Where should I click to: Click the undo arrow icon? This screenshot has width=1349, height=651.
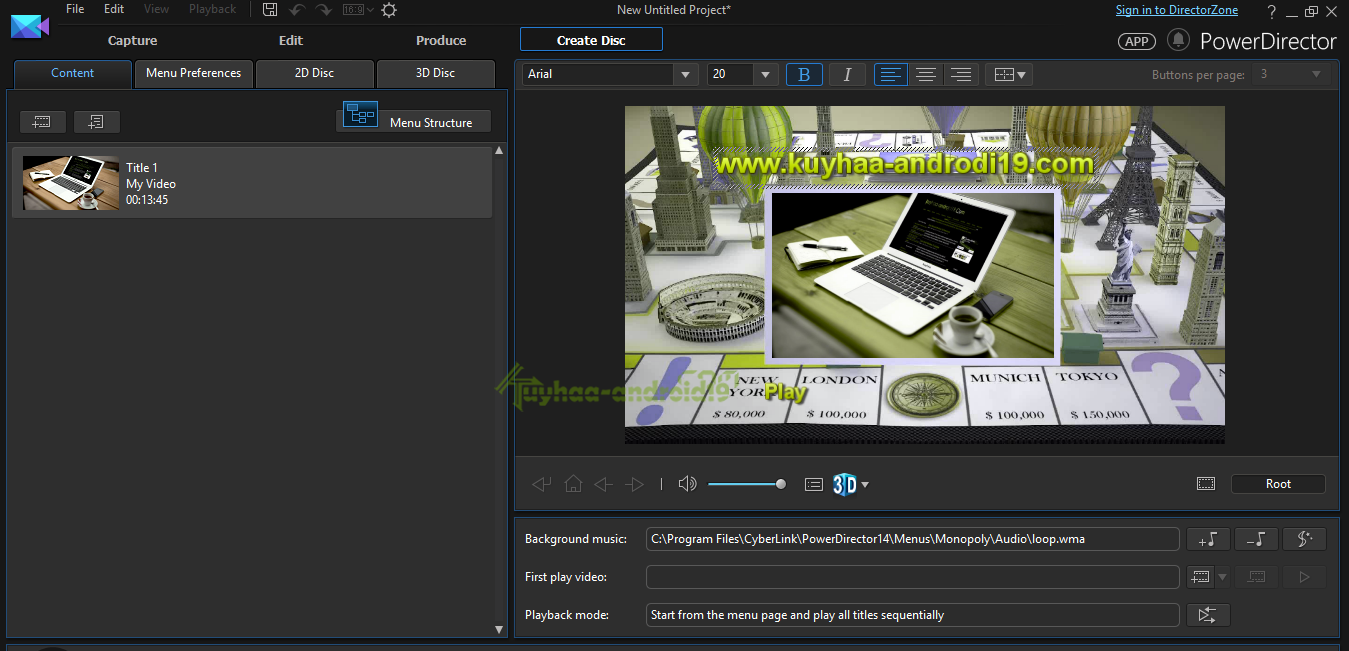click(297, 10)
